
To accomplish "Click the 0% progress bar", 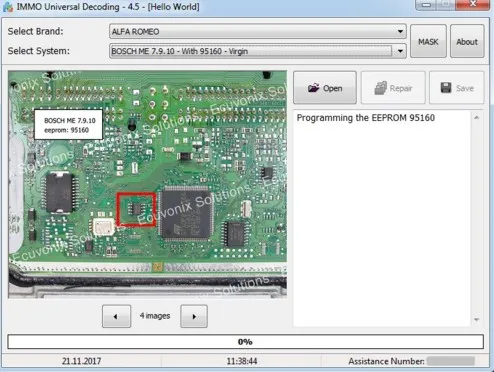I will tap(245, 342).
